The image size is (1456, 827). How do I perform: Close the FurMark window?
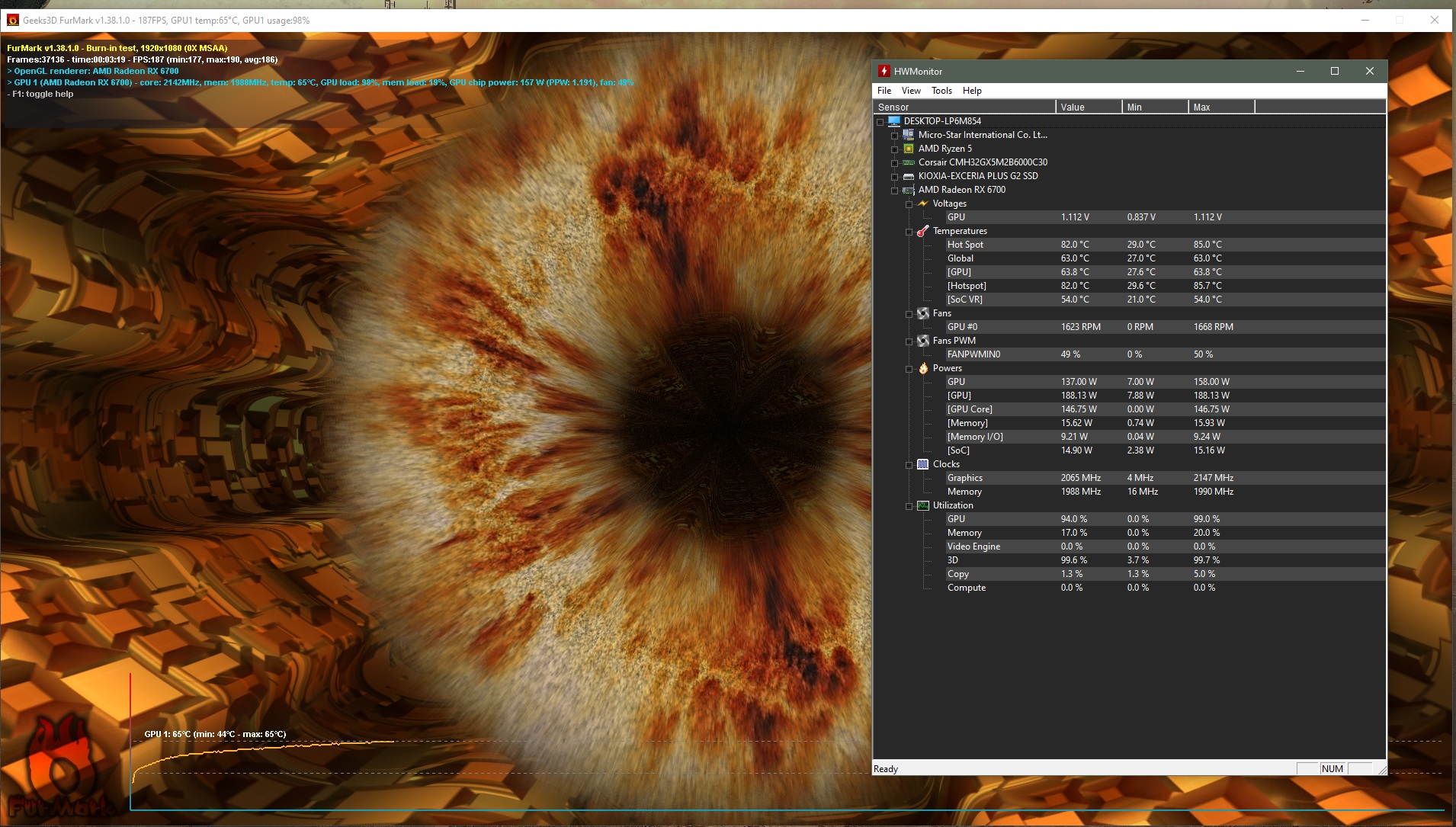click(x=1435, y=21)
